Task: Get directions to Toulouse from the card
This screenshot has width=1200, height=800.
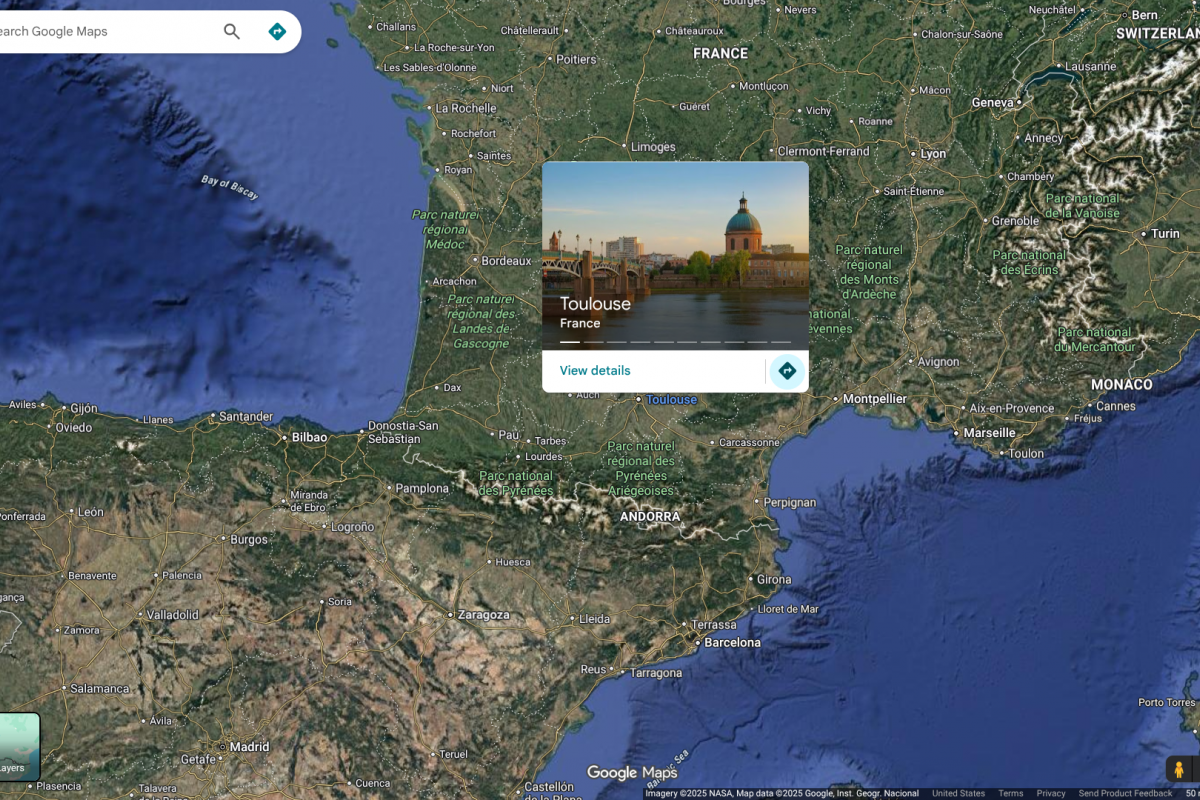Action: click(x=787, y=371)
